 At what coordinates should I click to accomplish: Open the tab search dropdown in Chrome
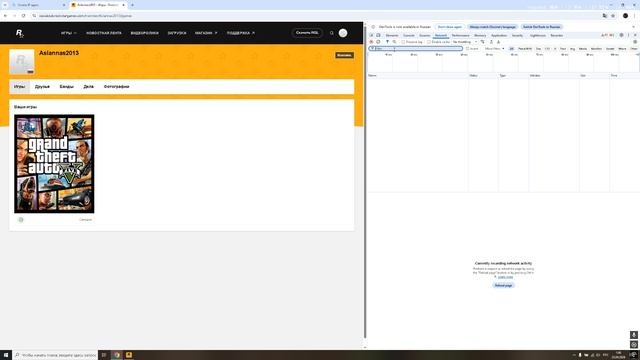point(5,5)
